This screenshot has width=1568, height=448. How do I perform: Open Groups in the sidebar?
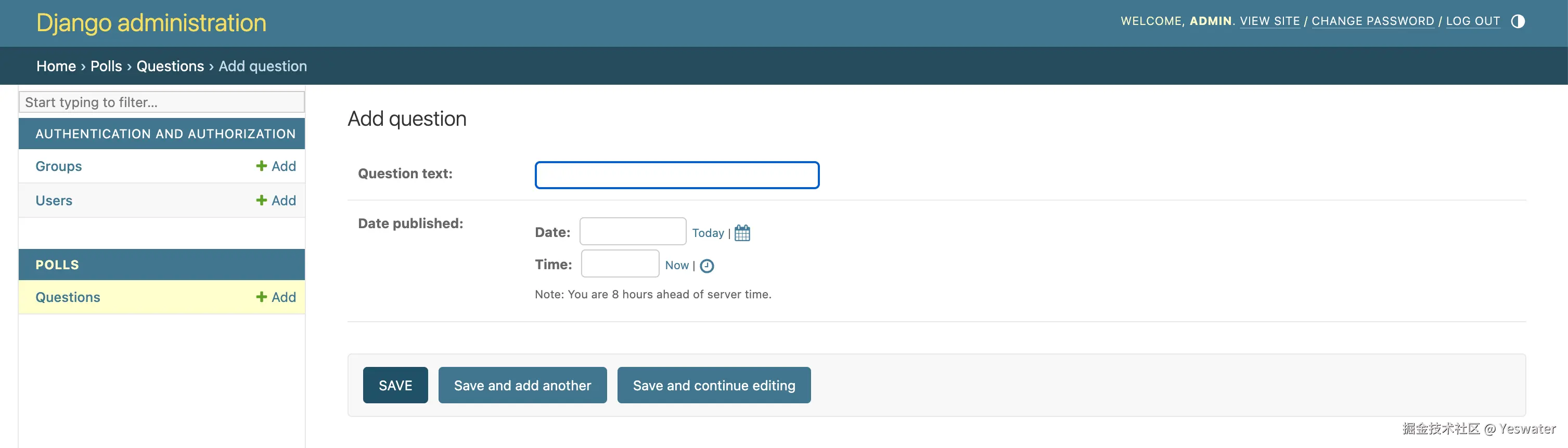58,166
